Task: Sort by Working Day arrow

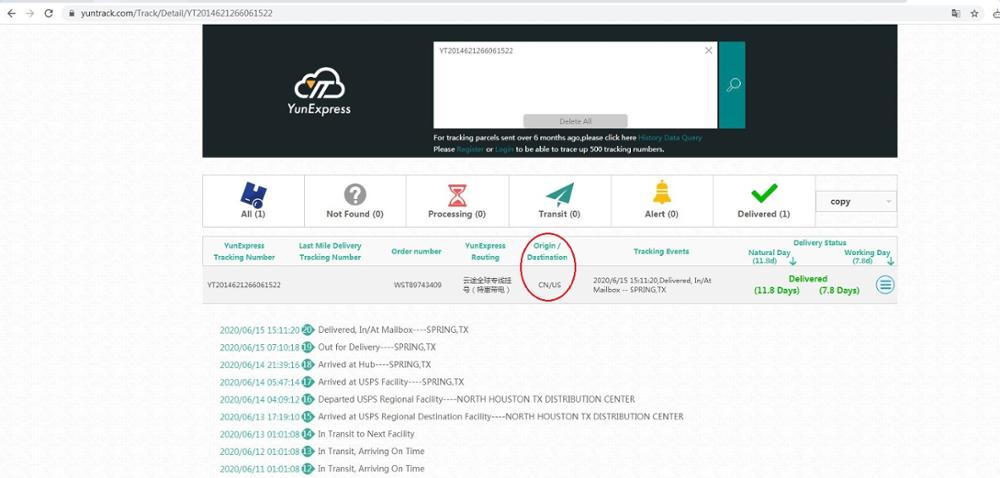Action: point(890,261)
